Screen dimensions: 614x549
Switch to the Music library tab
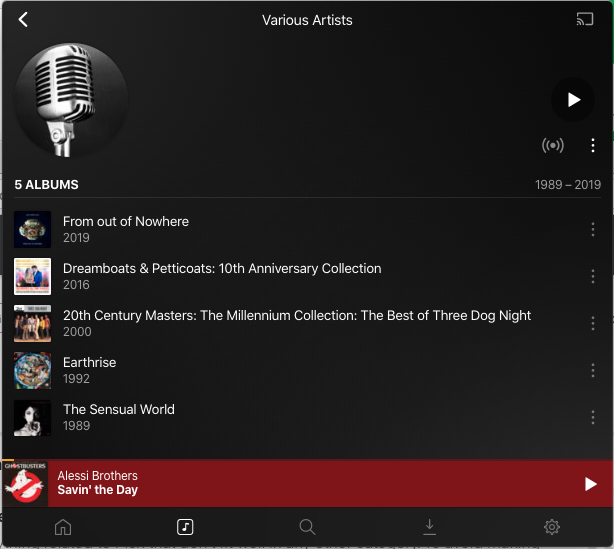point(185,527)
